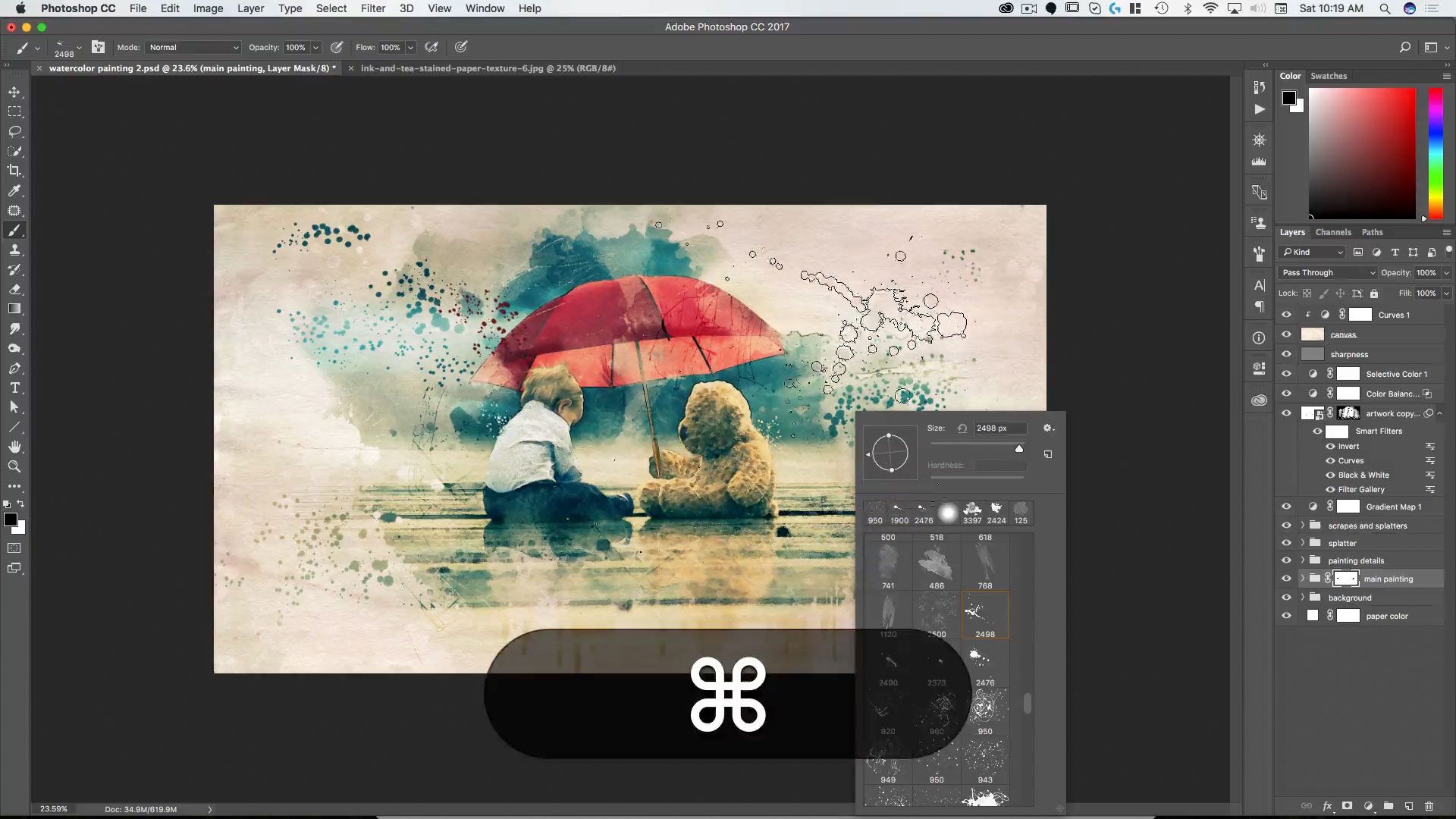Switch to the Swatches panel tab
This screenshot has width=1456, height=819.
(1329, 76)
